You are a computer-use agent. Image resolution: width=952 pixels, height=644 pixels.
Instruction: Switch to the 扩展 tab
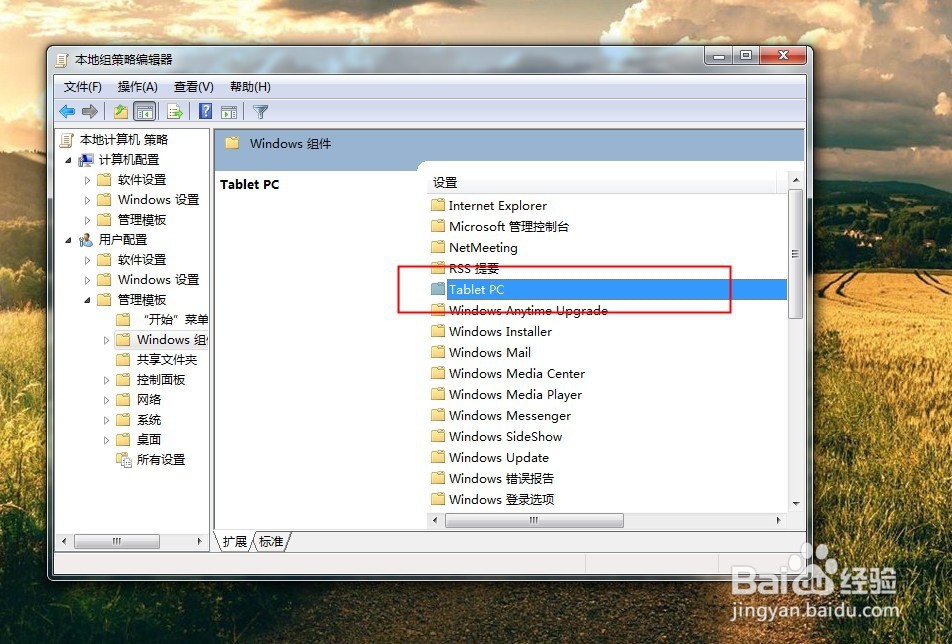coord(235,541)
